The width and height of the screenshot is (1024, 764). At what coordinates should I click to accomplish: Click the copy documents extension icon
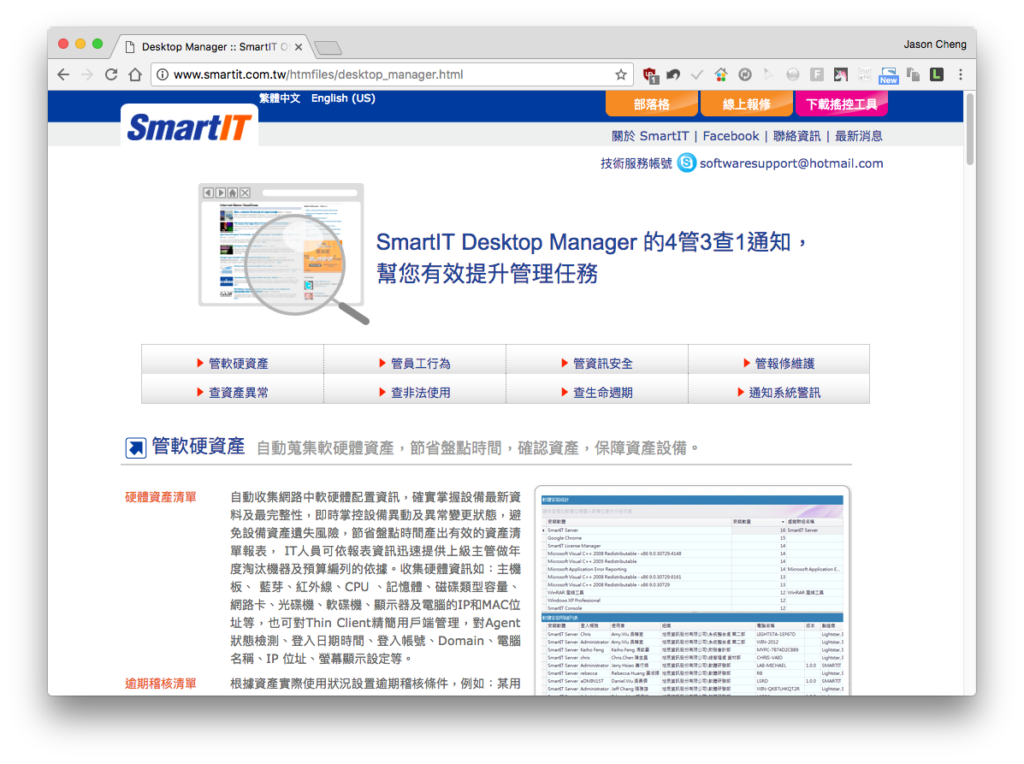click(x=913, y=74)
